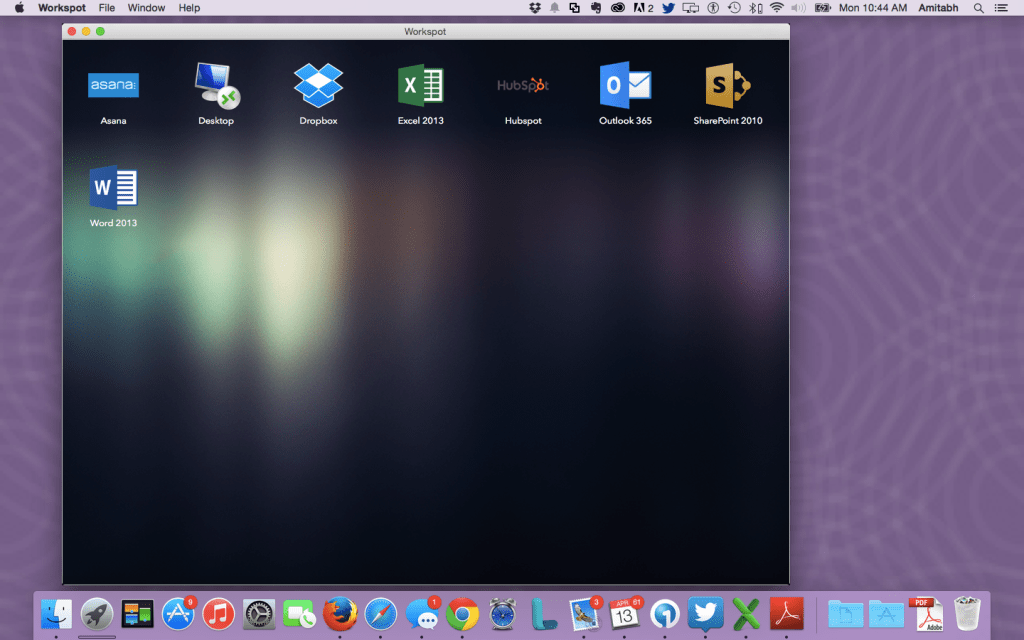Open Google Chrome in the Dock
The image size is (1024, 640).
point(462,614)
